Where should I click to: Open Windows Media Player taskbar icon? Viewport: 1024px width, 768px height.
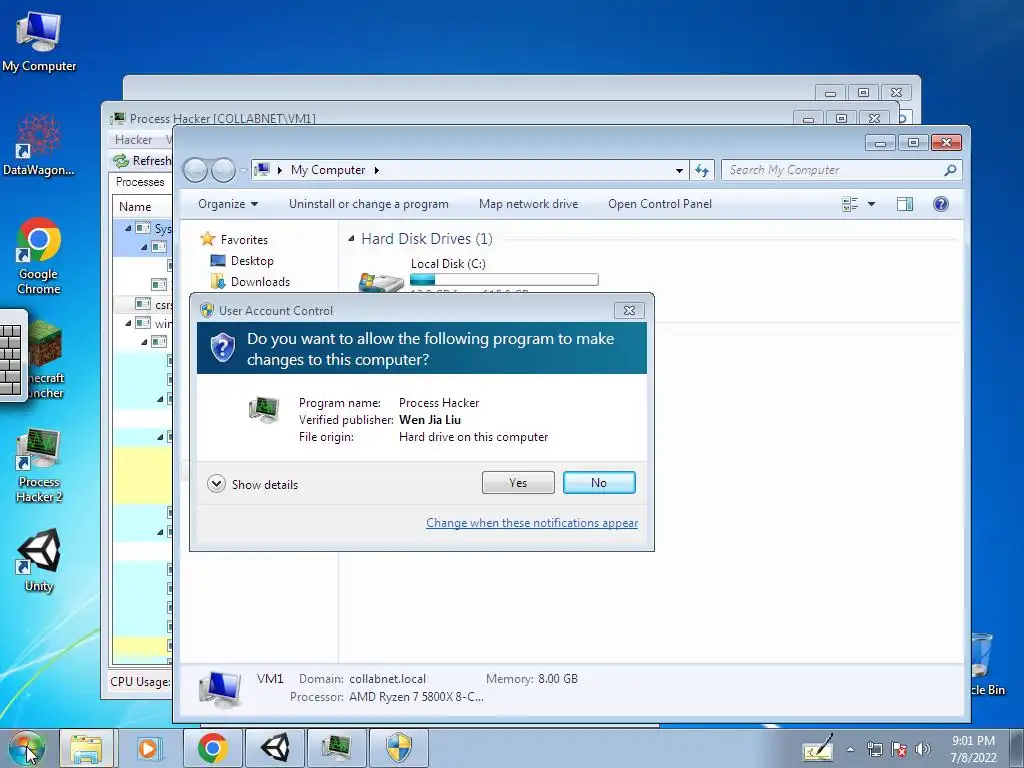(148, 748)
